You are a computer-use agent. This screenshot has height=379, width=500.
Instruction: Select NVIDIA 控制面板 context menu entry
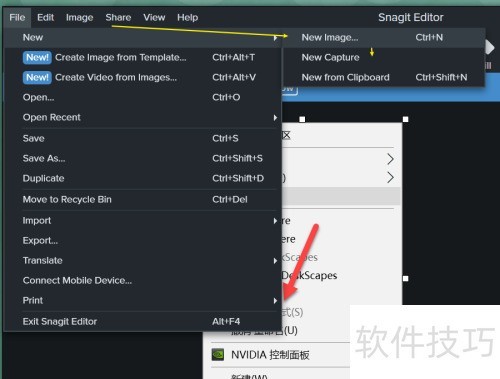pos(270,355)
